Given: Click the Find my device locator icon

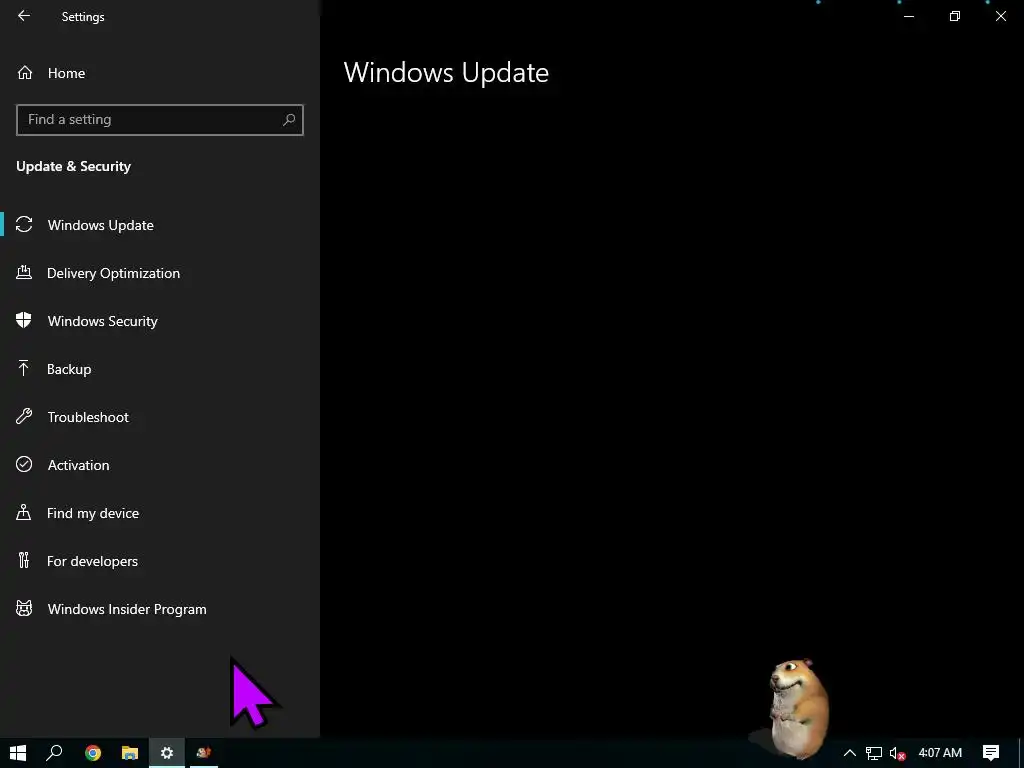Looking at the screenshot, I should click(x=24, y=512).
